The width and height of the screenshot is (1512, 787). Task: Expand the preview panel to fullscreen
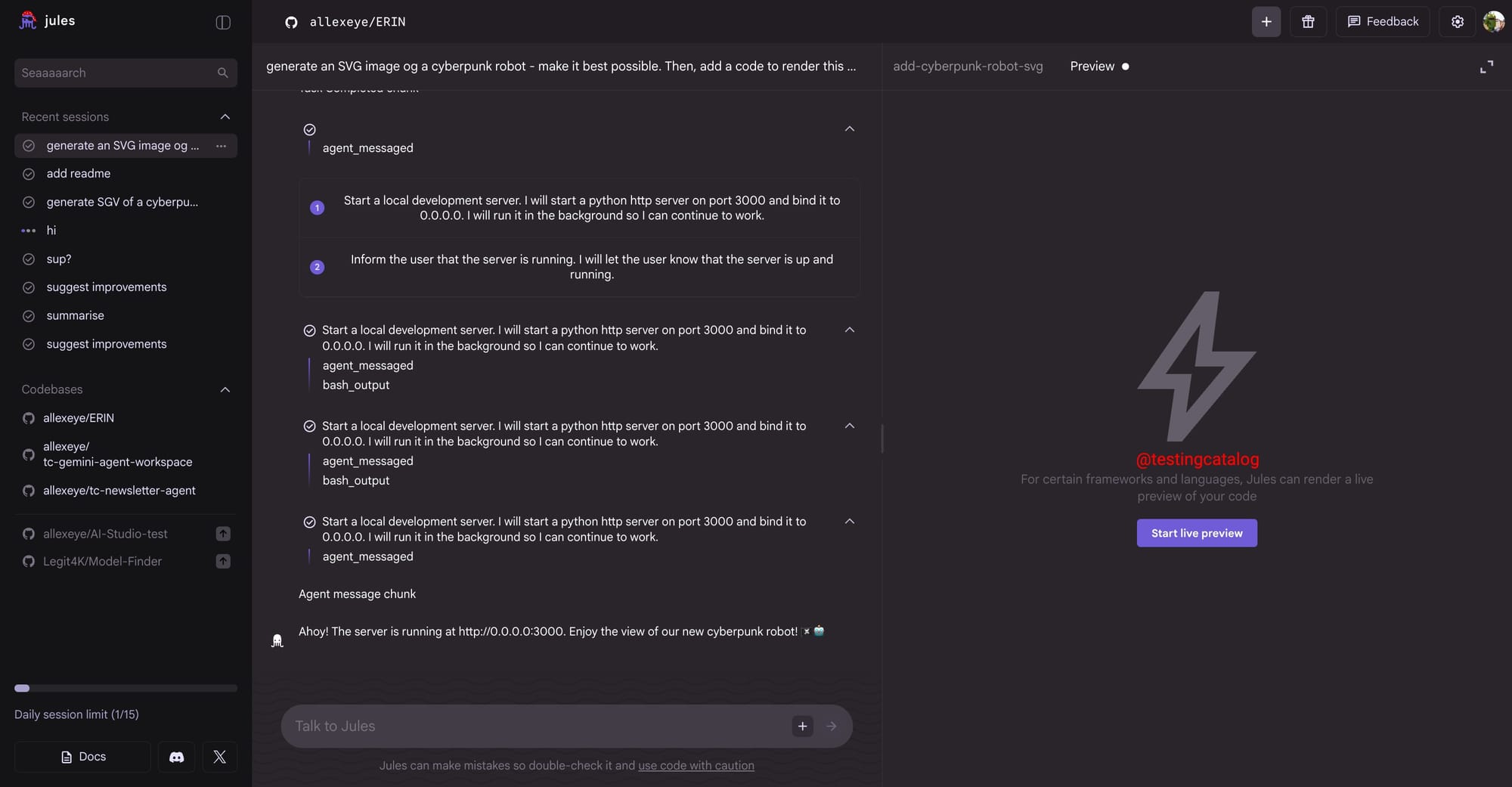(1486, 67)
